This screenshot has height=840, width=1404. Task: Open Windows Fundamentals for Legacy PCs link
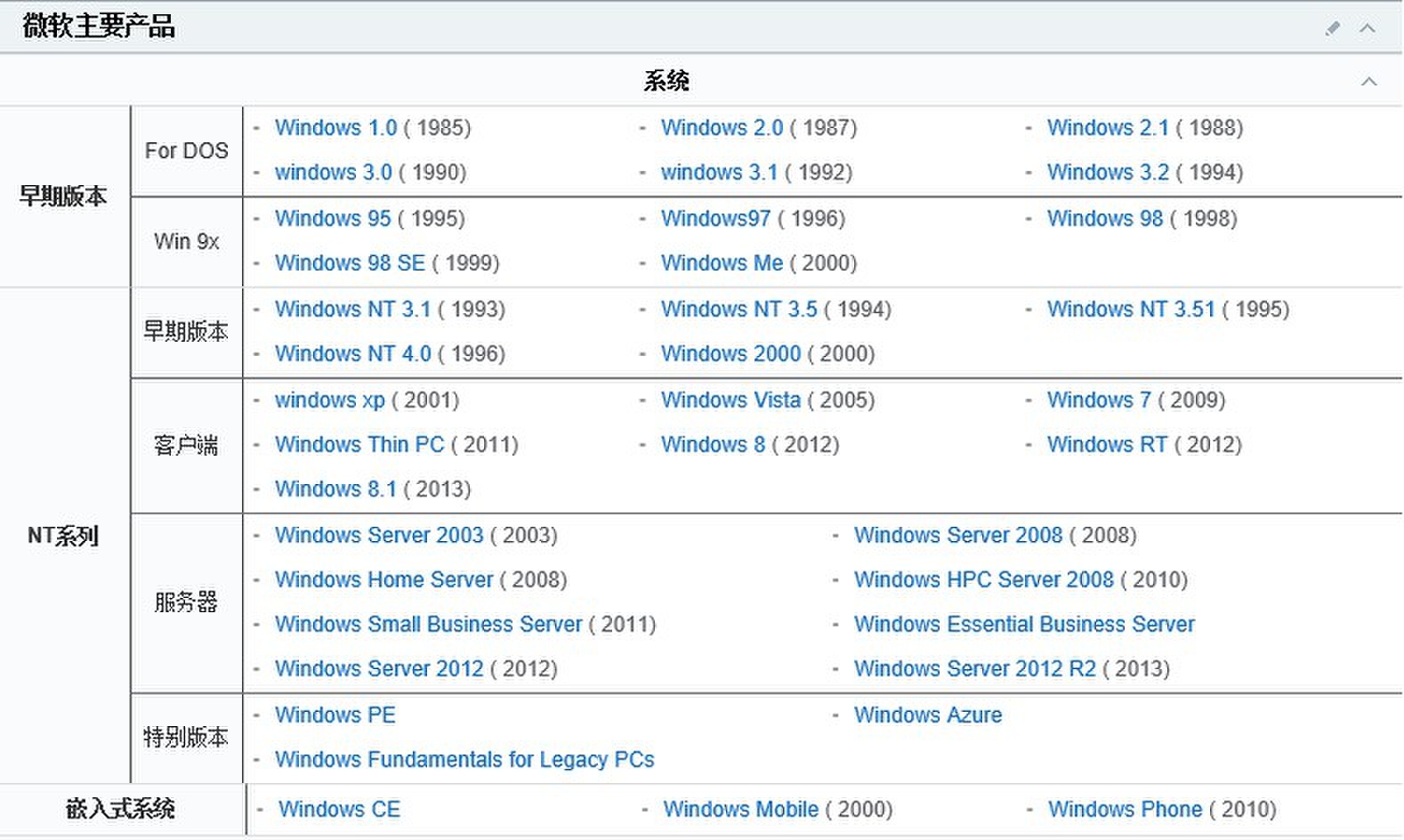coord(464,759)
